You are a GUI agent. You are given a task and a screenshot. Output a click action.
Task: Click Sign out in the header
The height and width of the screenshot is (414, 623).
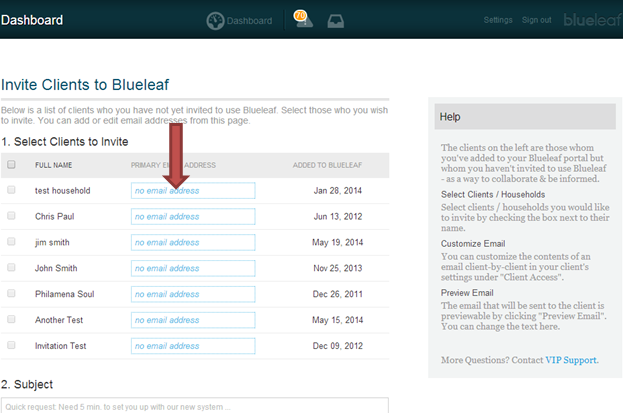point(536,20)
